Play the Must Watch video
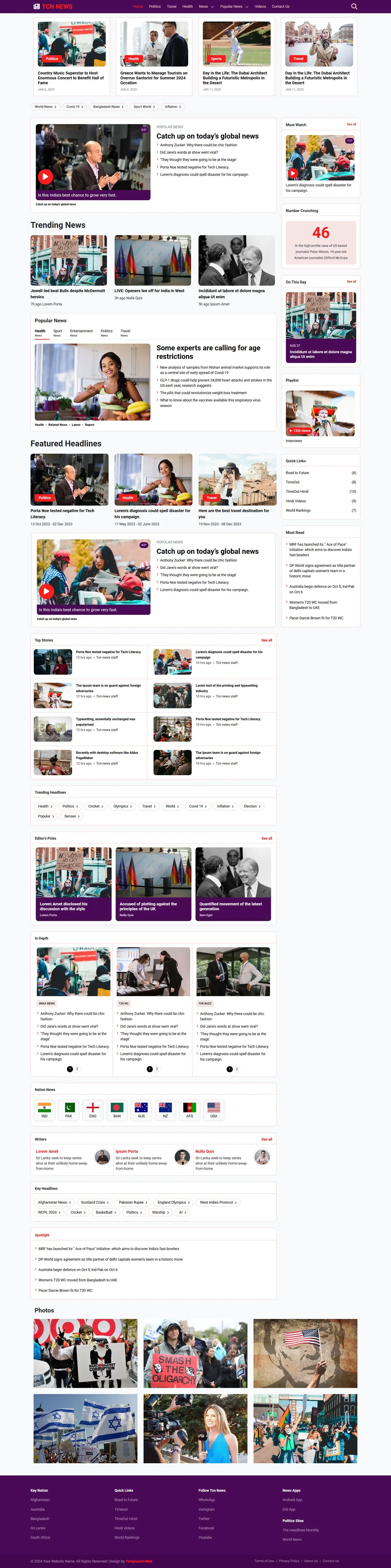Screen dimensions: 391x1568 tap(292, 173)
